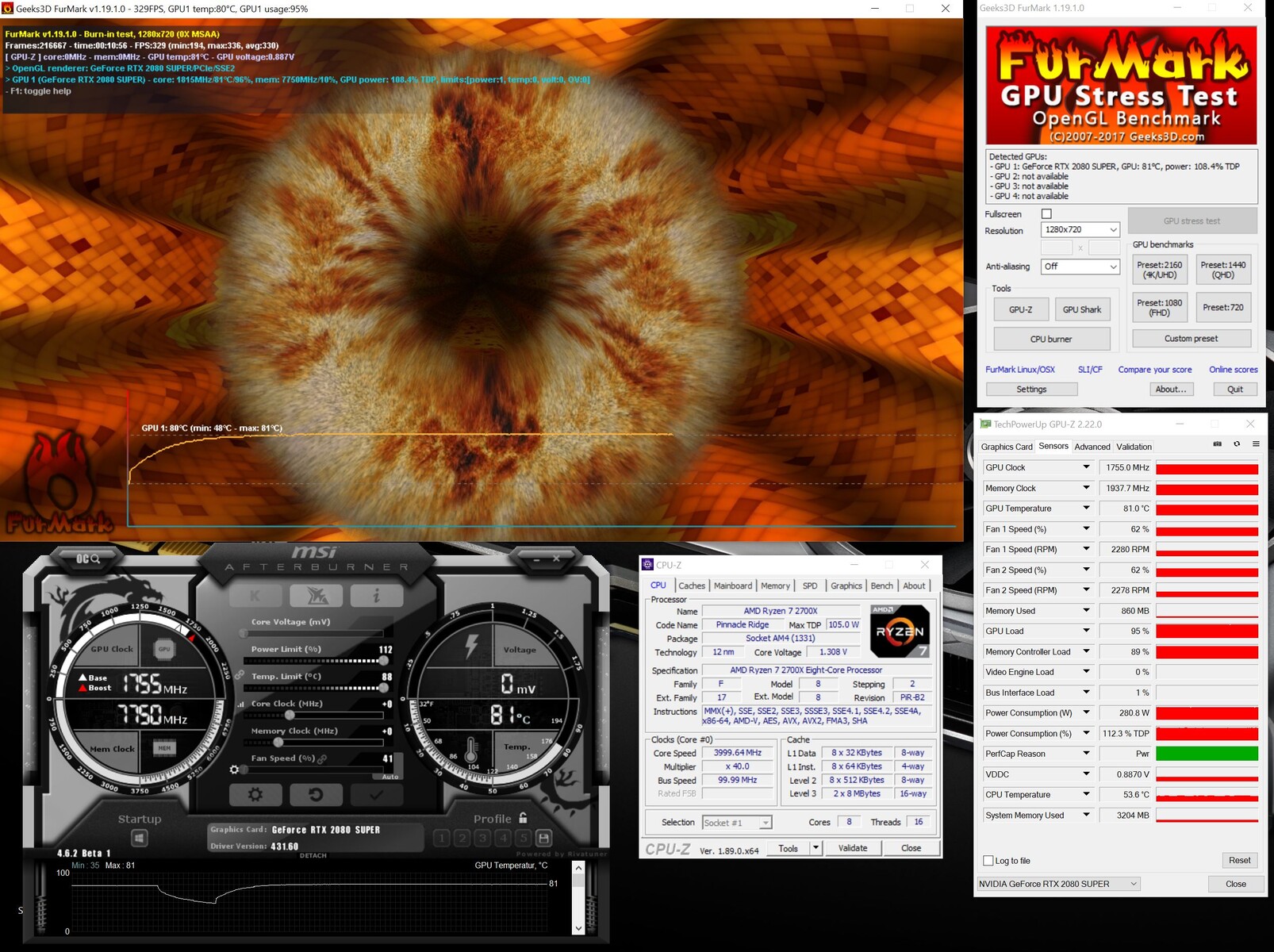The width and height of the screenshot is (1274, 952).
Task: Switch to GPU-Z Validation tab
Action: point(1134,447)
